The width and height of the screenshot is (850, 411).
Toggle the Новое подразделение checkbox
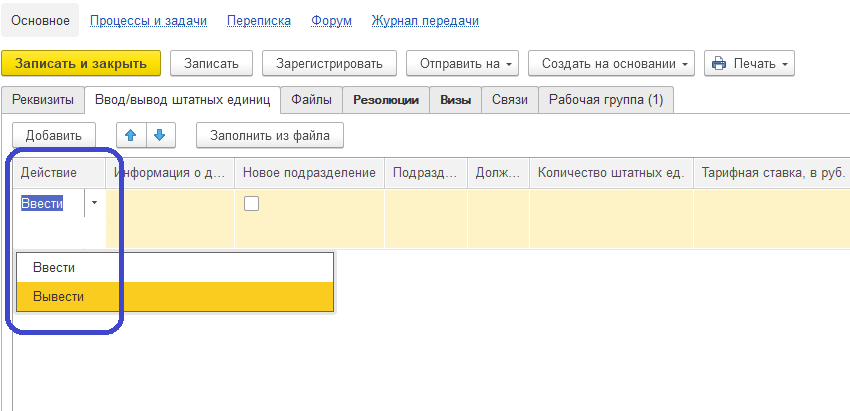click(251, 203)
